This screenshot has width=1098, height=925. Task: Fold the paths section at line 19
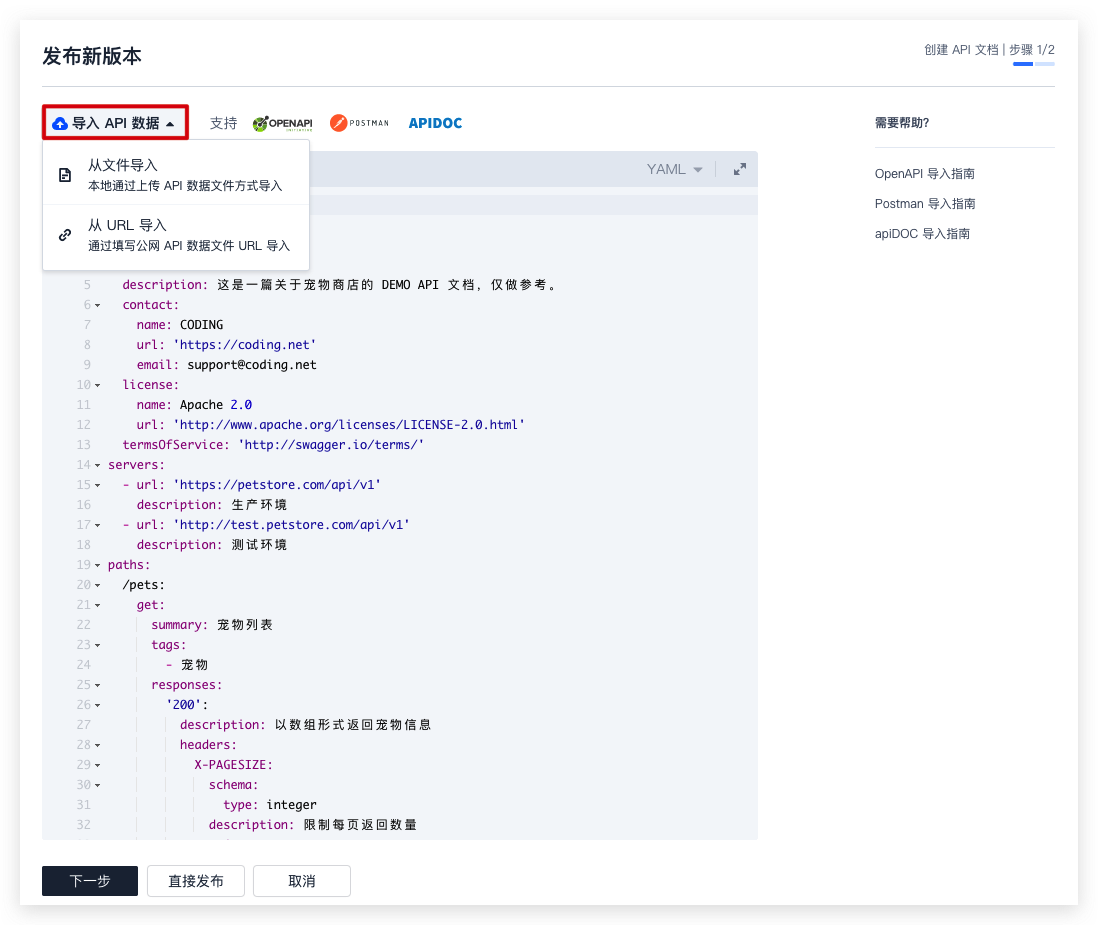[x=98, y=565]
